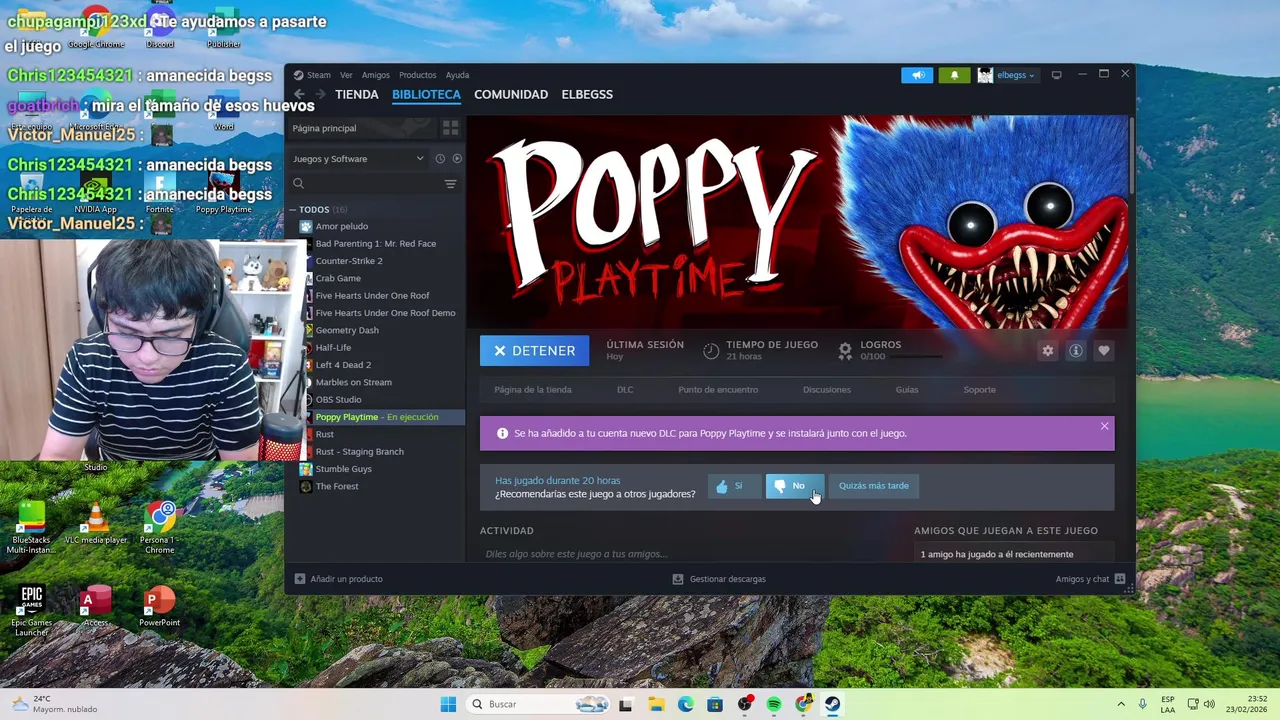This screenshot has height=720, width=1280.
Task: Open the Guías link
Action: pyautogui.click(x=907, y=390)
